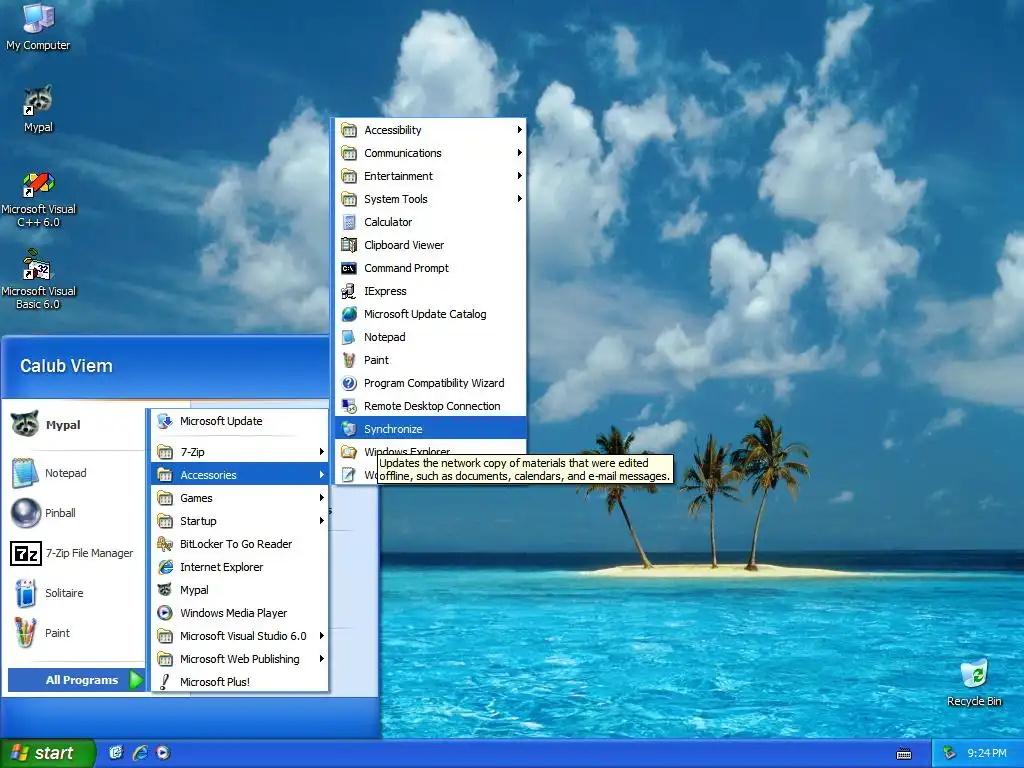The height and width of the screenshot is (768, 1024).
Task: Launch BitLocker To Go Reader
Action: (x=240, y=544)
